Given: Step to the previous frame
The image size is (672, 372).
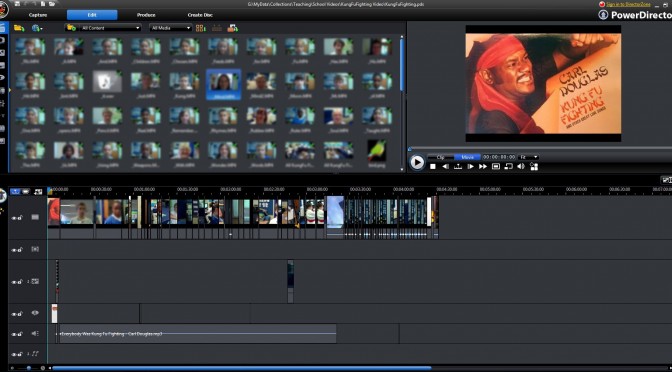Looking at the screenshot, I should point(445,166).
